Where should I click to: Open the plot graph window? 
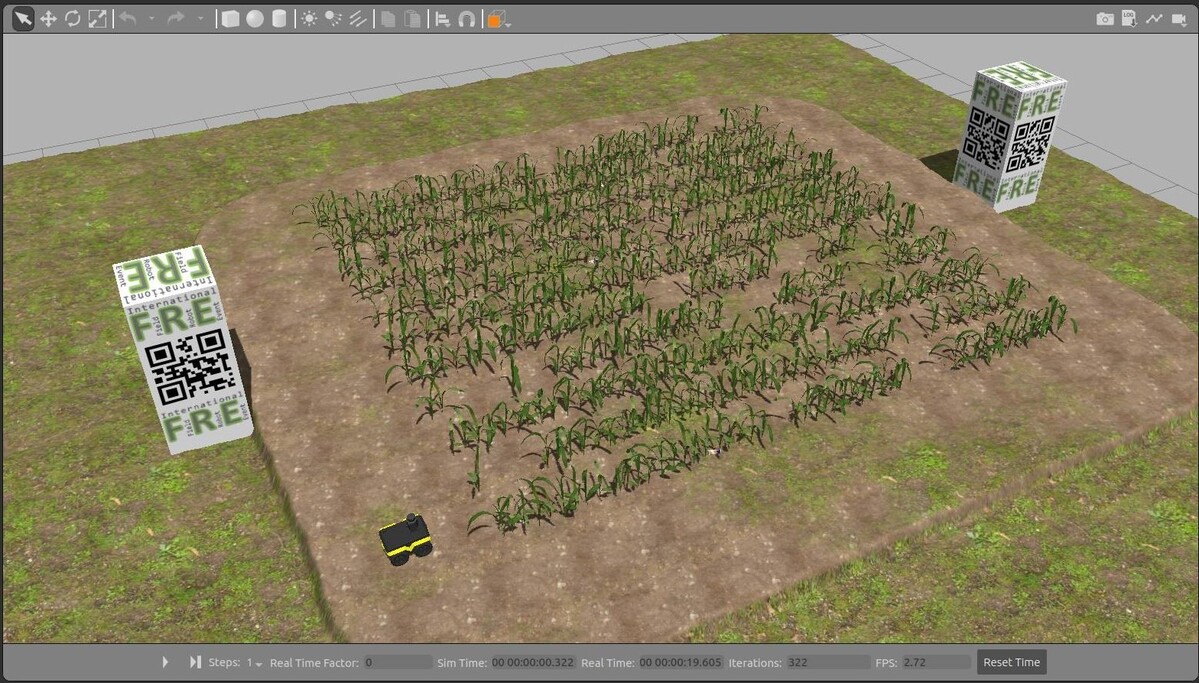(x=1154, y=19)
